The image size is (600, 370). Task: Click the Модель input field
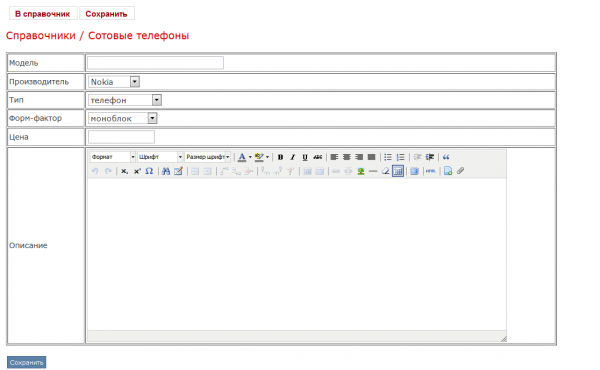coord(155,63)
